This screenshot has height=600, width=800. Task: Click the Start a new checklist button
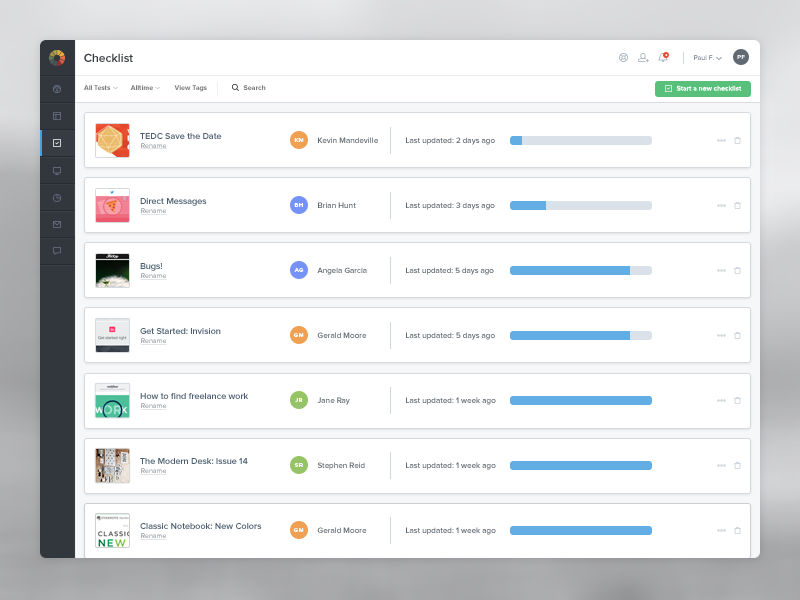[x=702, y=89]
